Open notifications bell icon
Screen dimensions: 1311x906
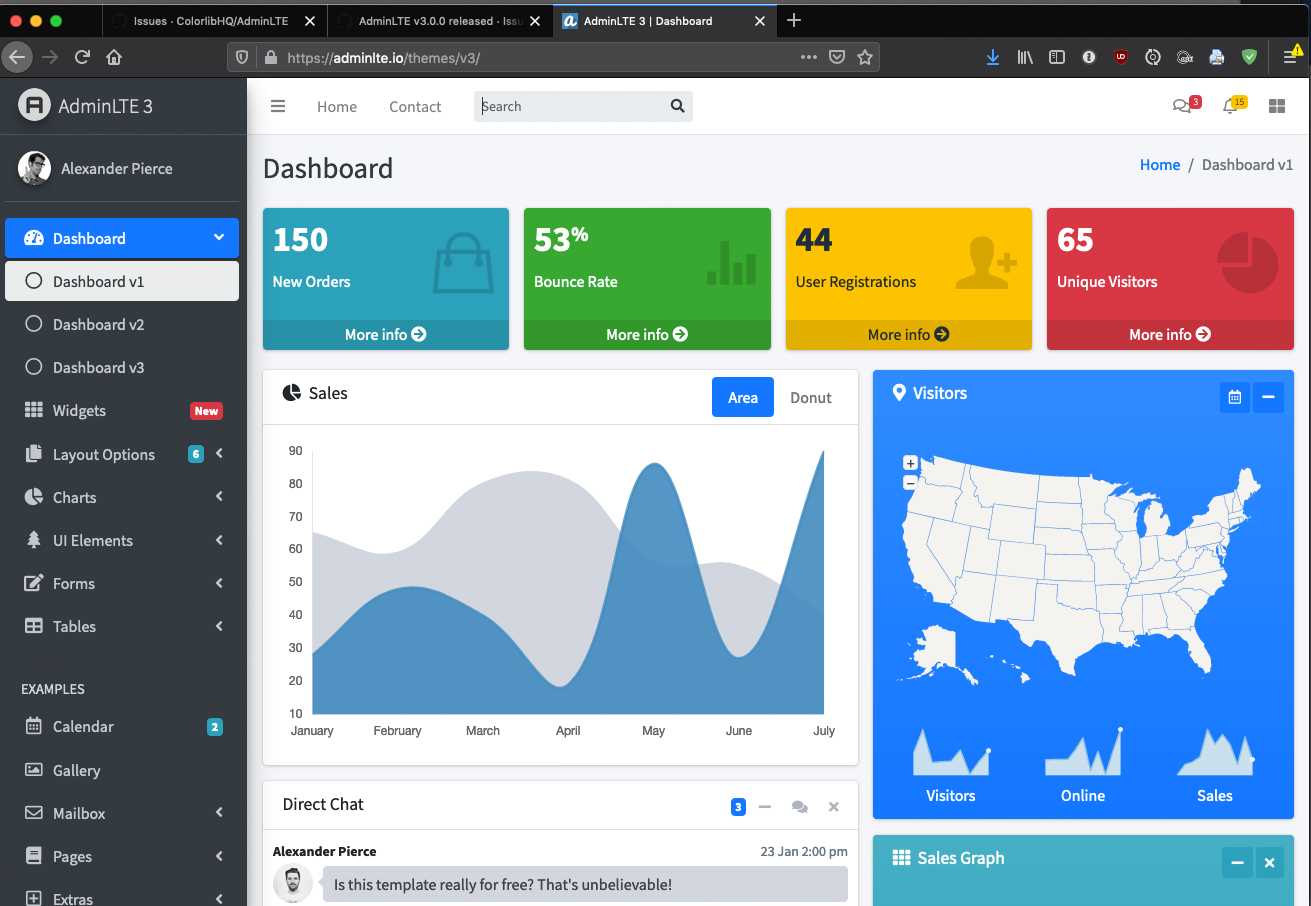tap(1232, 106)
